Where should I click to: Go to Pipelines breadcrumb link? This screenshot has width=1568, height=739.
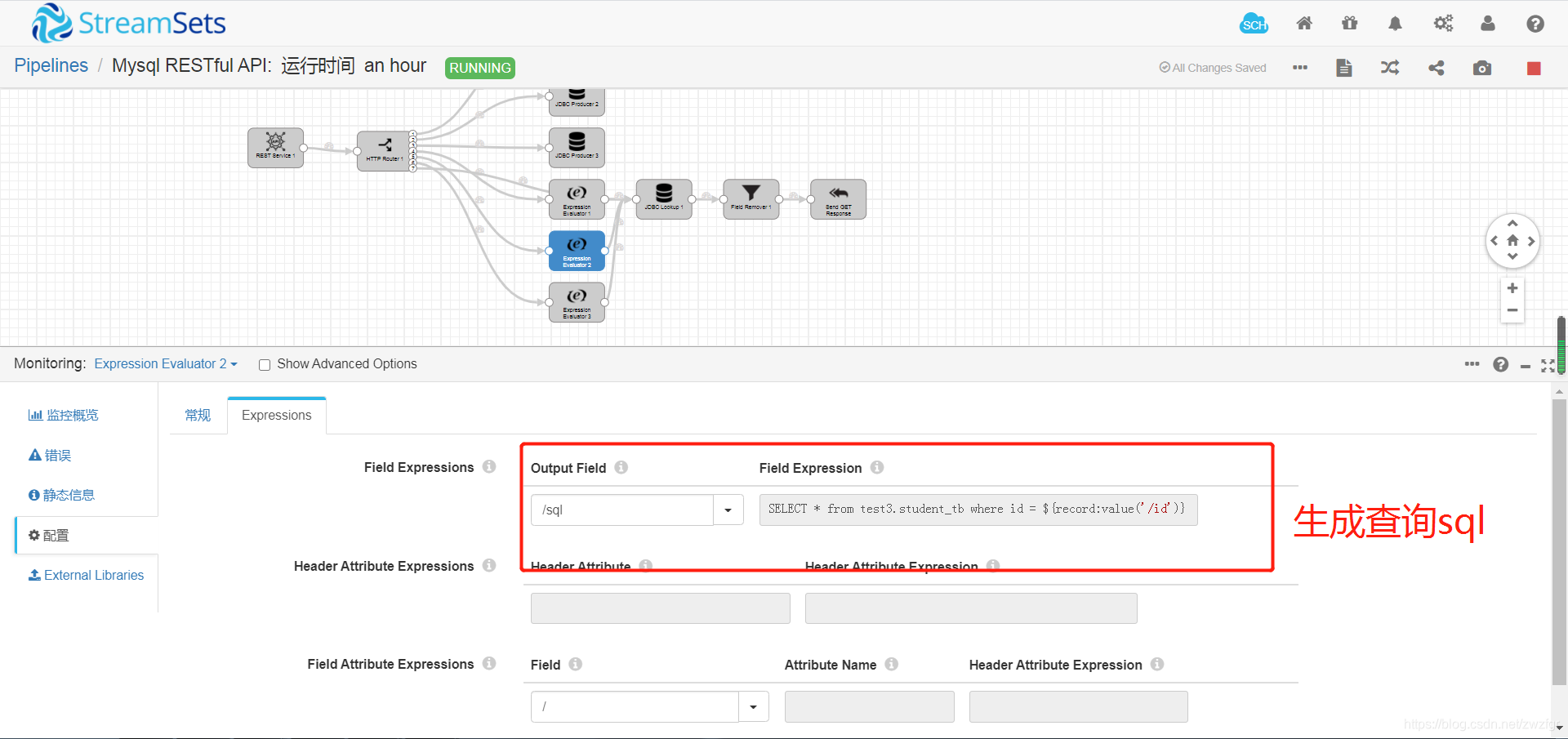click(x=51, y=65)
